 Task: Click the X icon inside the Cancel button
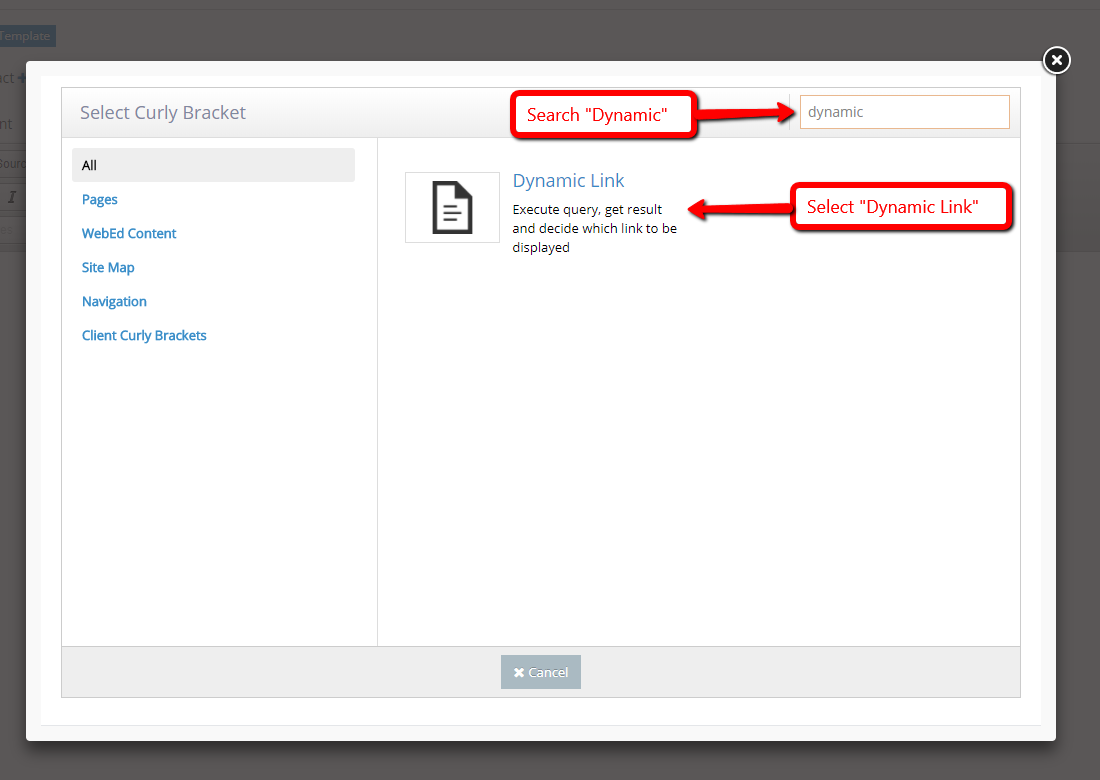(x=519, y=672)
